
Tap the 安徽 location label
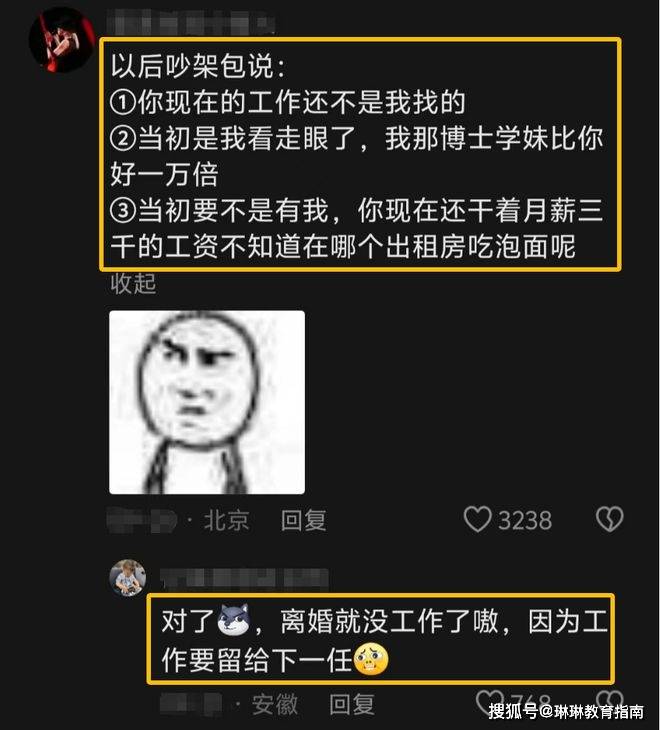coord(275,704)
